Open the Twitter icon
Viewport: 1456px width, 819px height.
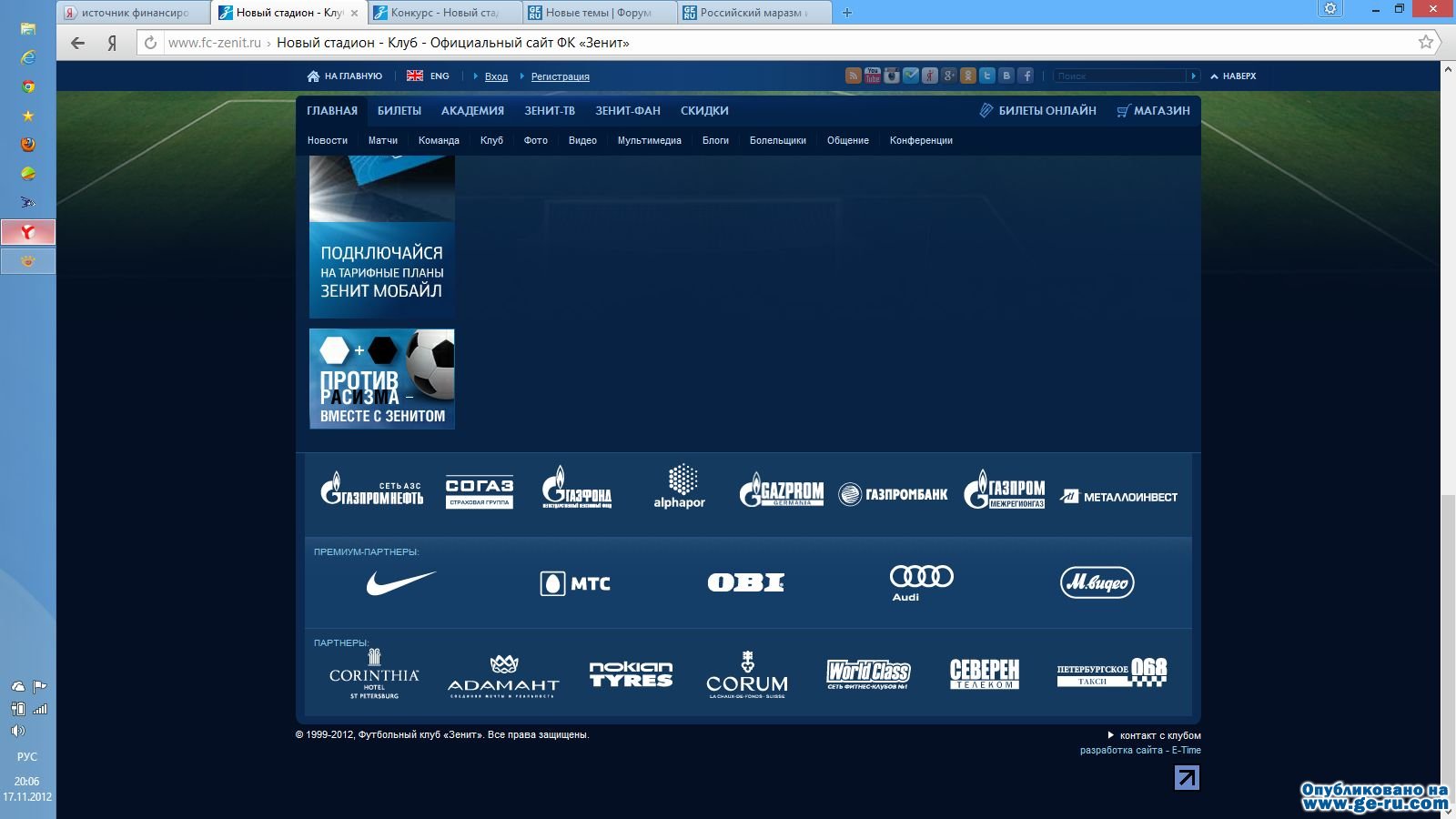tap(987, 76)
